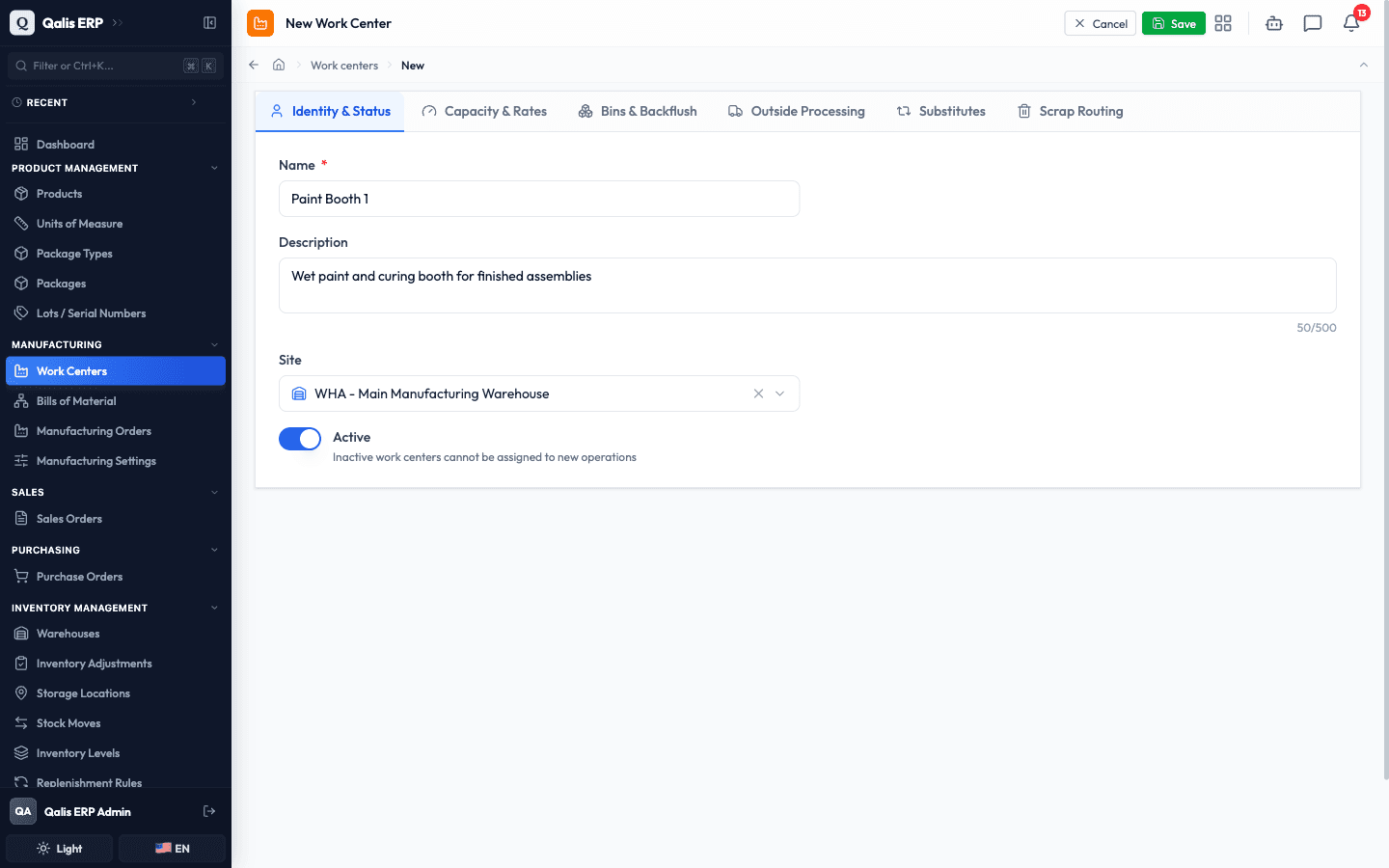Viewport: 1389px width, 868px height.
Task: Click the green Save button
Action: [x=1174, y=23]
